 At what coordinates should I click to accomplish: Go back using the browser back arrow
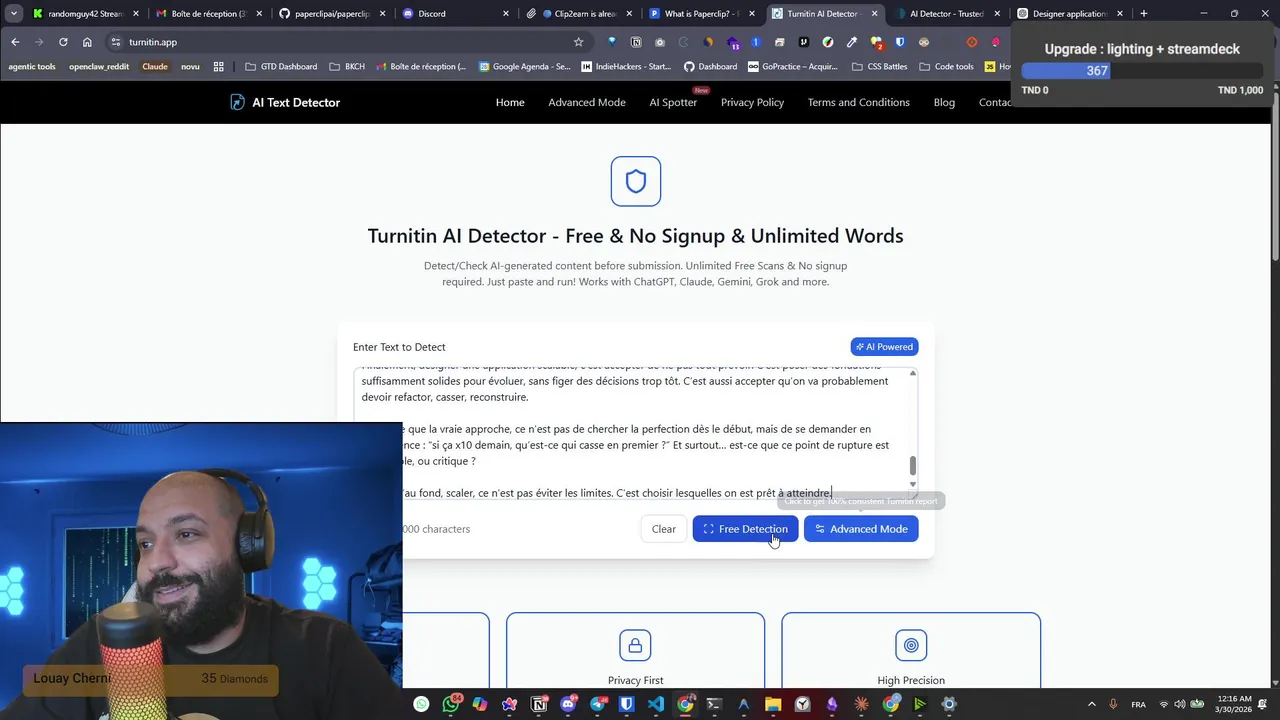15,42
